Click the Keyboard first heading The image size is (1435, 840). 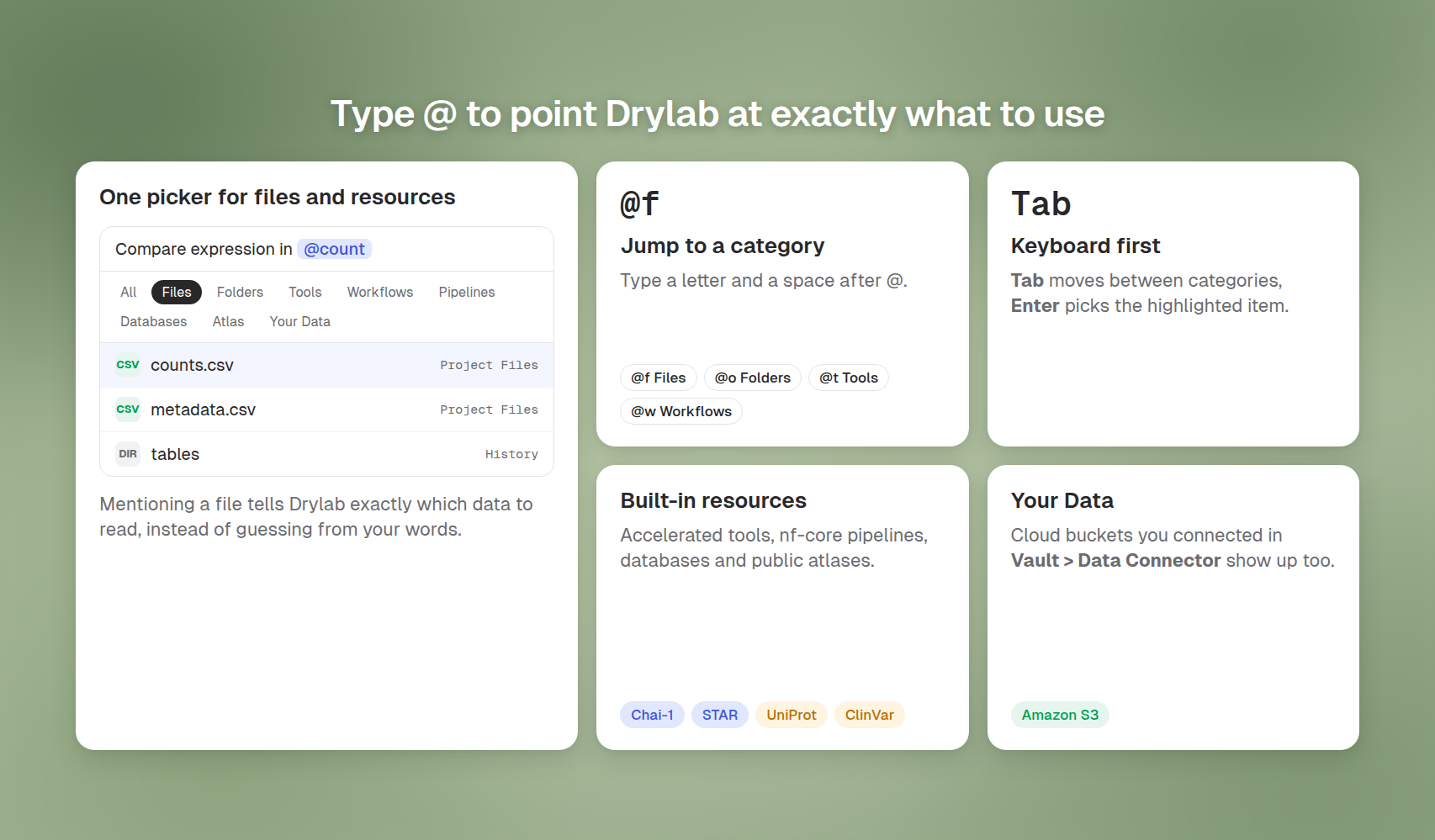1085,246
